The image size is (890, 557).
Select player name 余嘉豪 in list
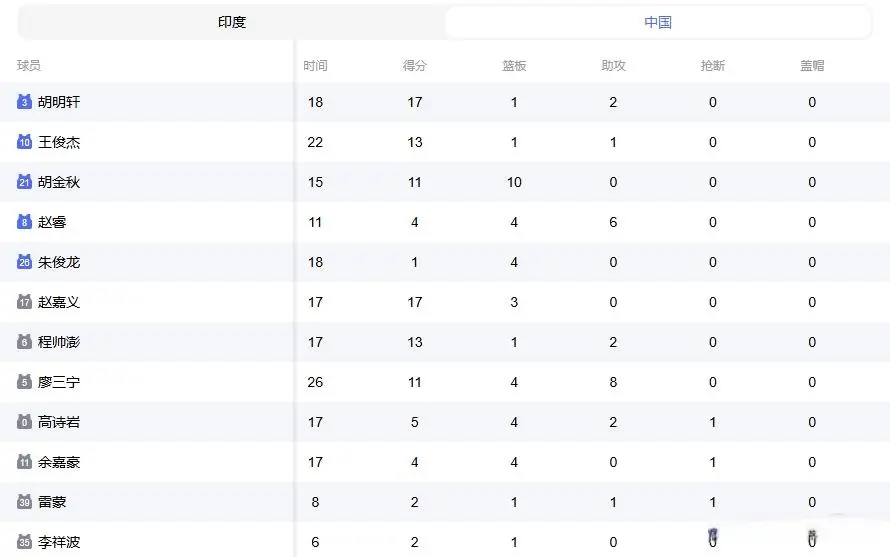[59, 462]
